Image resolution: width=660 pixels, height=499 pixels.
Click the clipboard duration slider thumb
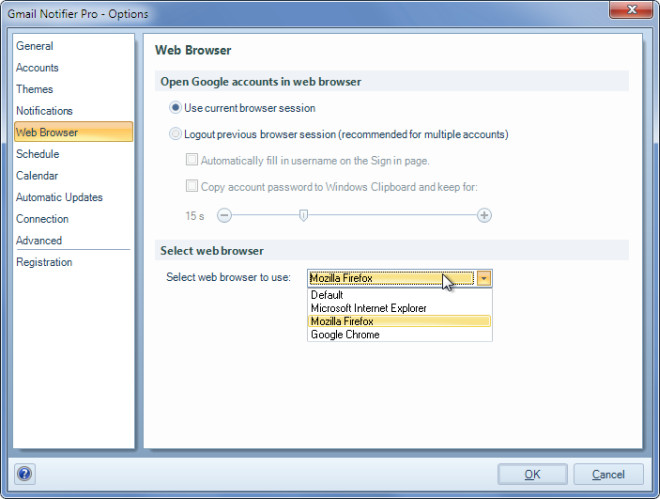[303, 215]
